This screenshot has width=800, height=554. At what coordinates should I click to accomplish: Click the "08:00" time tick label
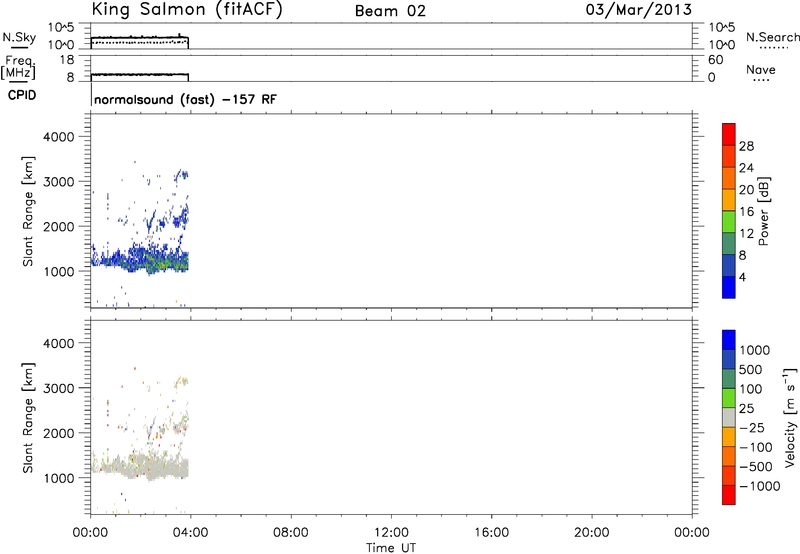point(291,533)
